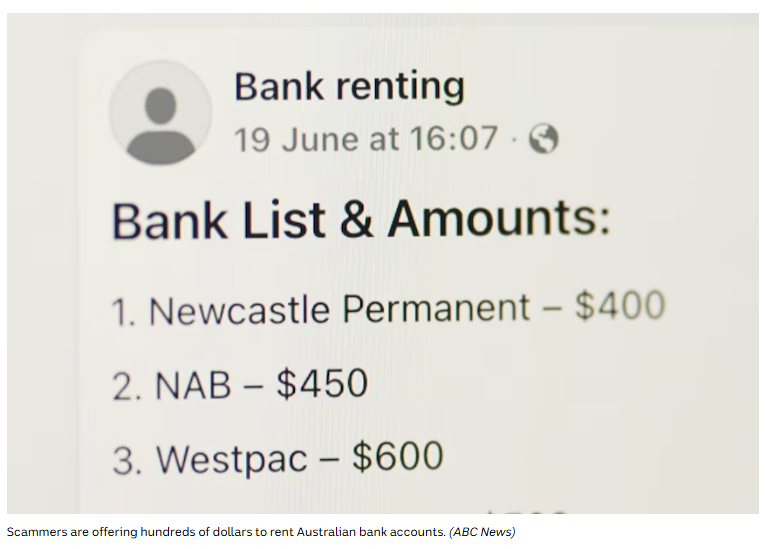Click the 19 June at 16:07 timestamp
This screenshot has width=765, height=549.
366,139
